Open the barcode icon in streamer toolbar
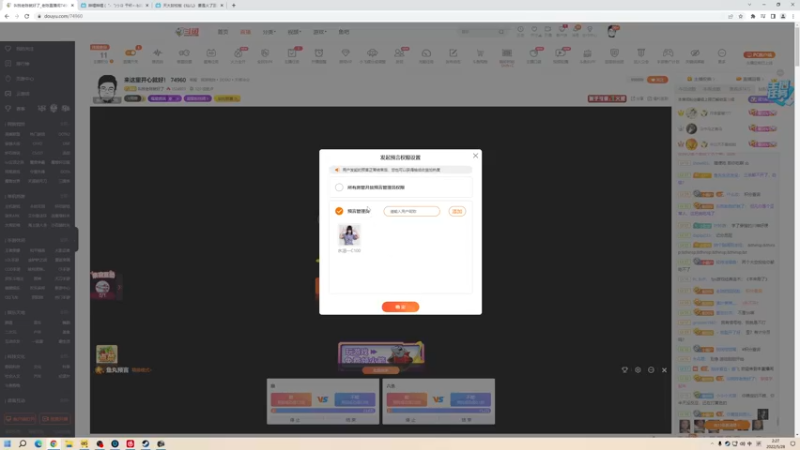The width and height of the screenshot is (800, 450). (x=507, y=53)
